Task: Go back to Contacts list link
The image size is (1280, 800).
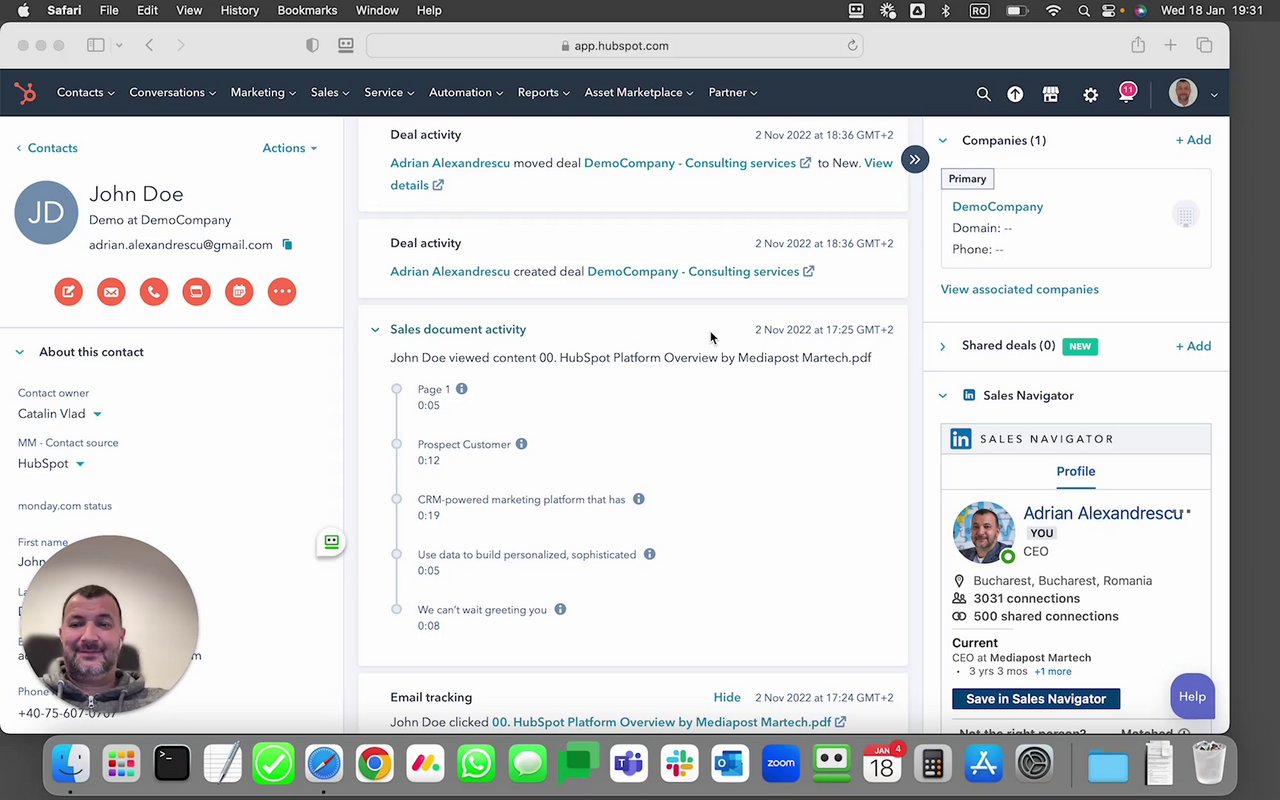Action: 47,148
